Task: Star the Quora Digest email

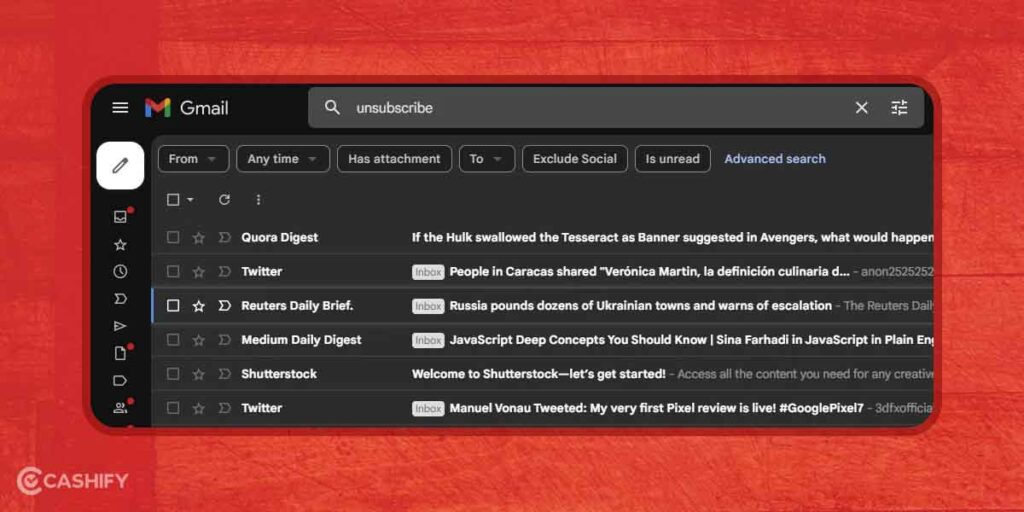Action: point(199,238)
